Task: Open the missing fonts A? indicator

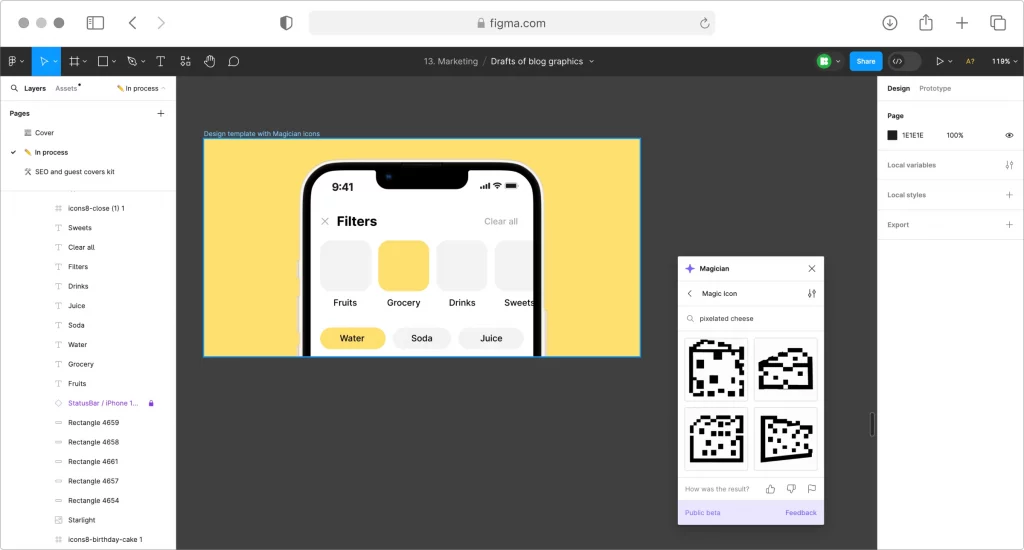Action: pyautogui.click(x=970, y=61)
